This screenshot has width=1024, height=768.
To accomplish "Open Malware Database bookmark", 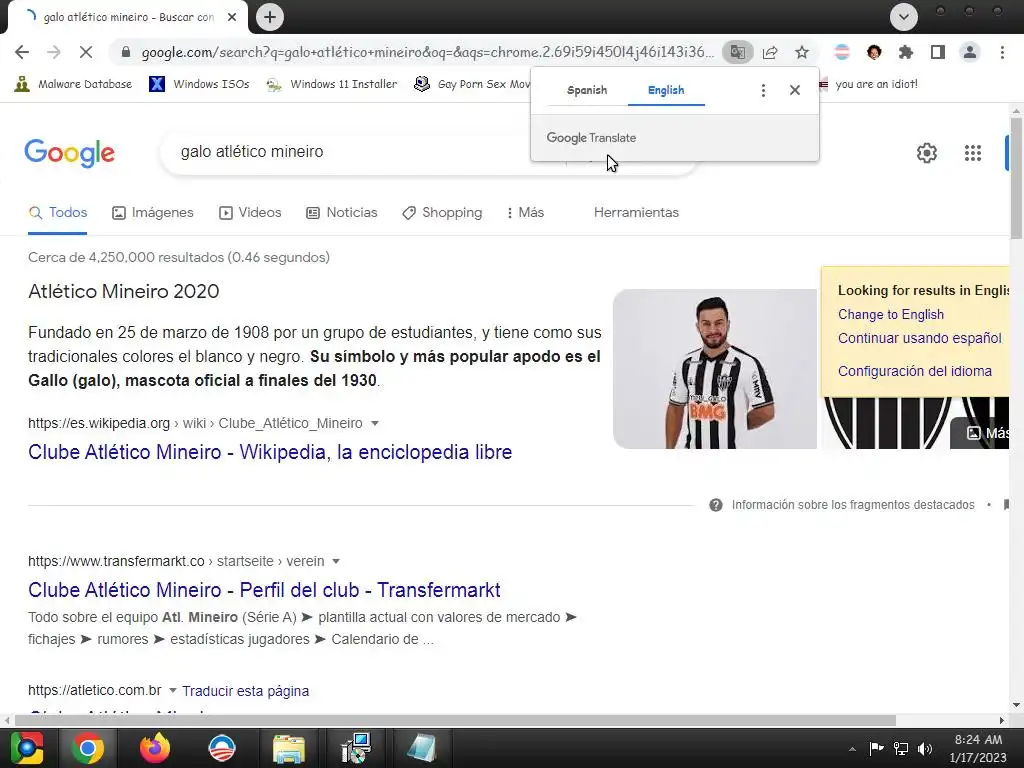I will (x=72, y=84).
